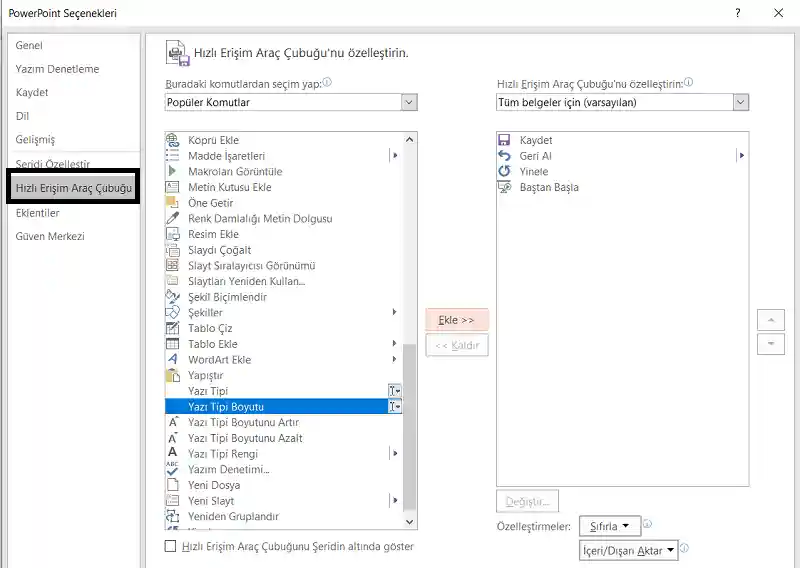Open the Sıfırla dropdown button
The height and width of the screenshot is (568, 800).
(610, 526)
